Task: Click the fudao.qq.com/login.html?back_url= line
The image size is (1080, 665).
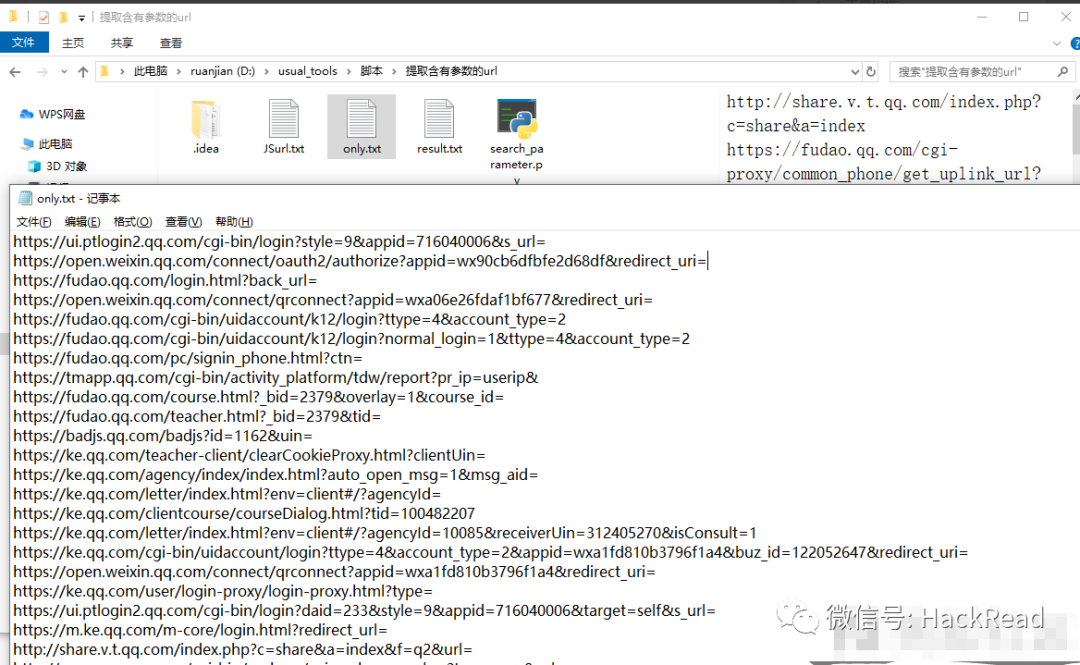Action: coord(165,280)
